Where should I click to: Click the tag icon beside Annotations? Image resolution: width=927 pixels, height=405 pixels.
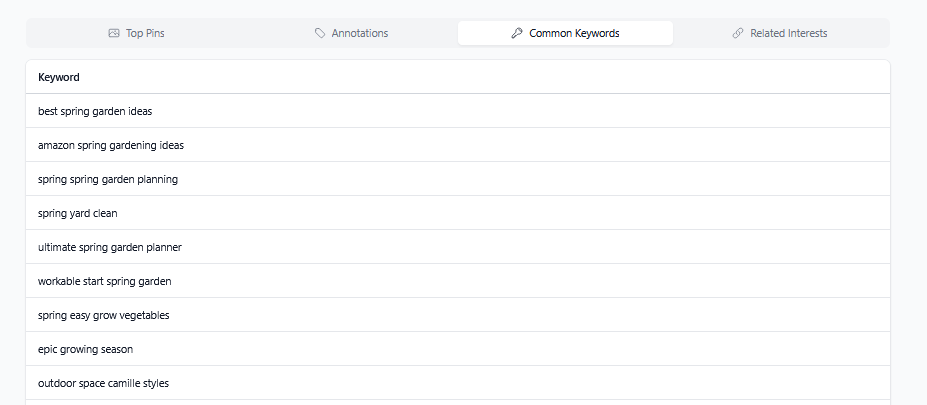(x=320, y=33)
